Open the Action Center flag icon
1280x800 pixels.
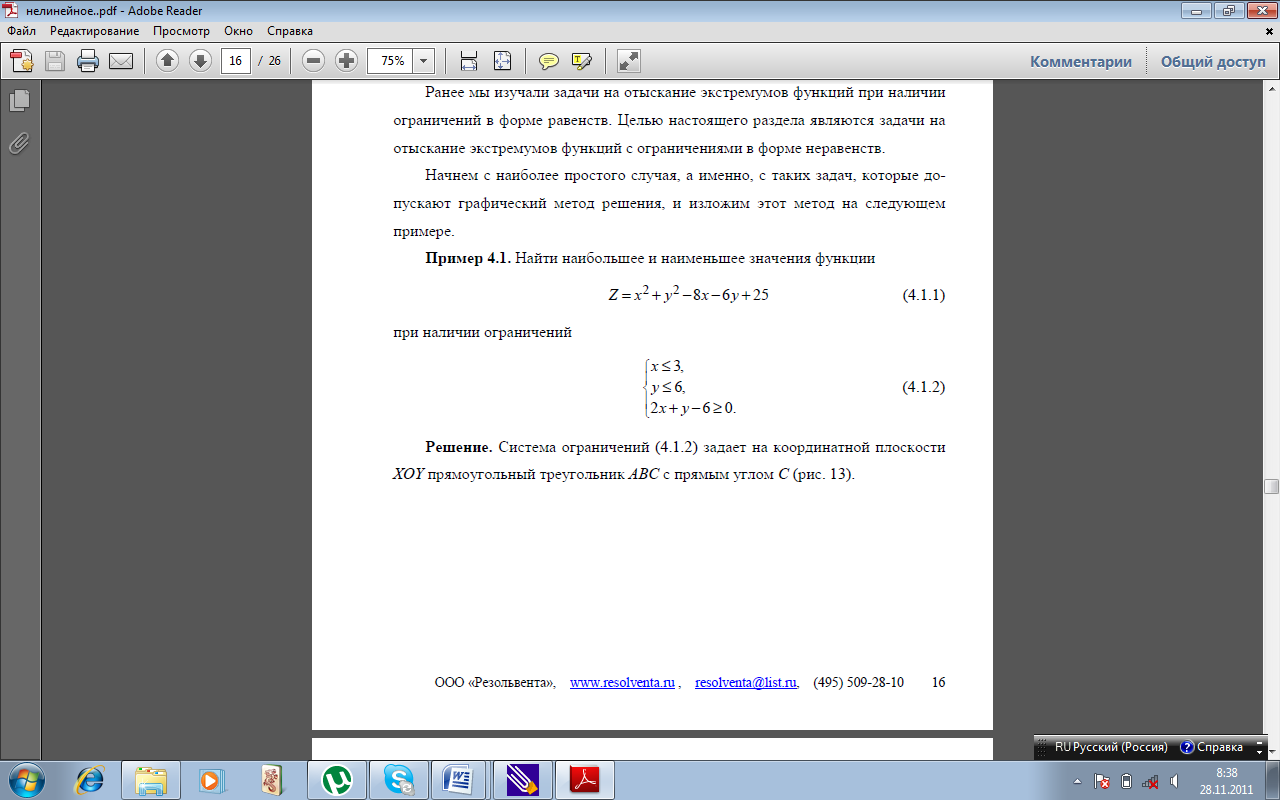point(1102,781)
